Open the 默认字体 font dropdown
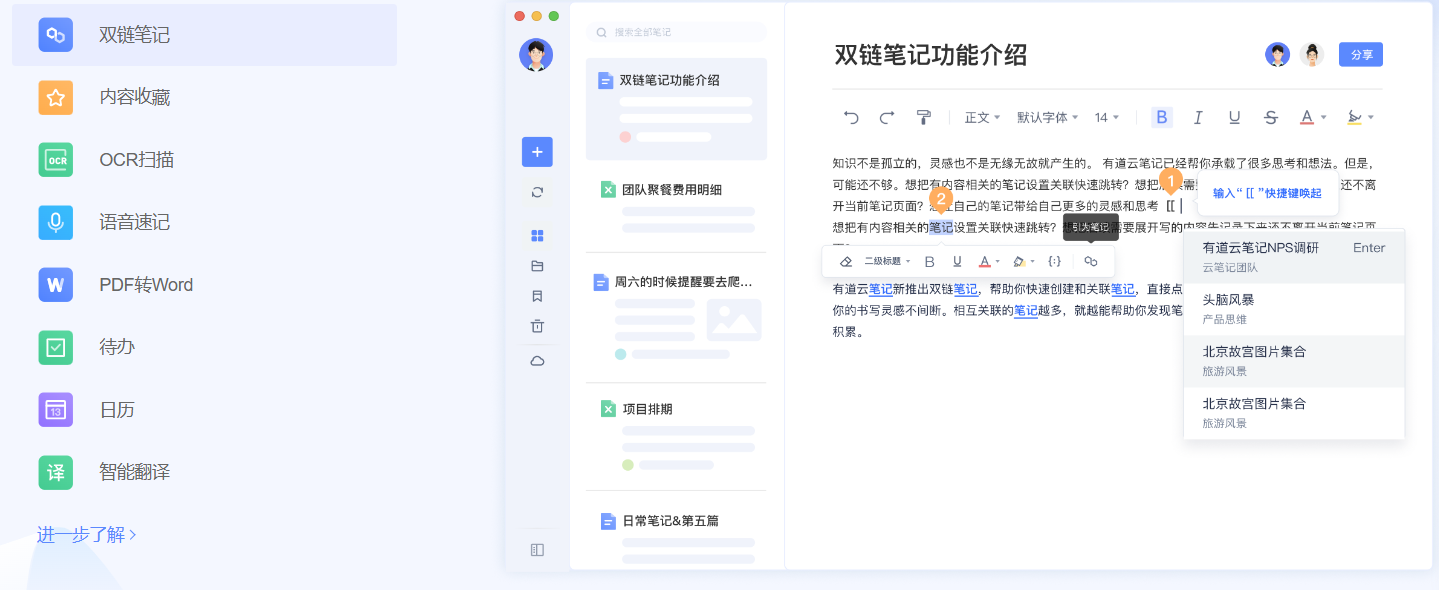 pyautogui.click(x=1047, y=118)
